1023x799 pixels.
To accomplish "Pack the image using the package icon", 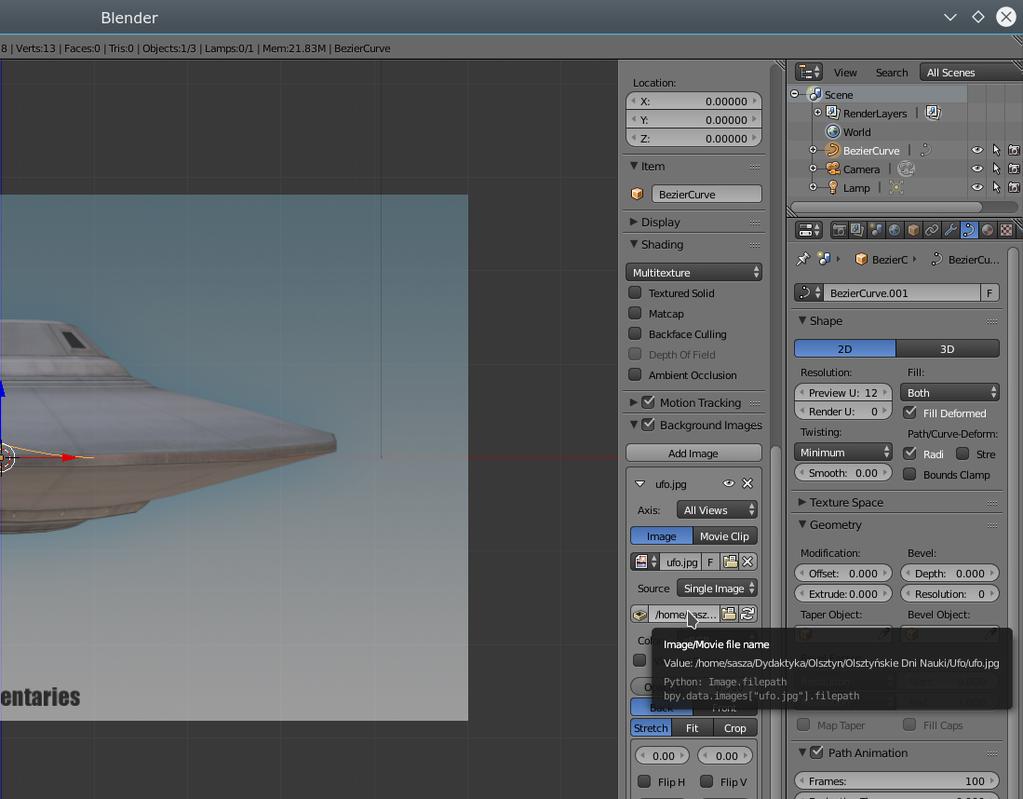I will (x=640, y=614).
